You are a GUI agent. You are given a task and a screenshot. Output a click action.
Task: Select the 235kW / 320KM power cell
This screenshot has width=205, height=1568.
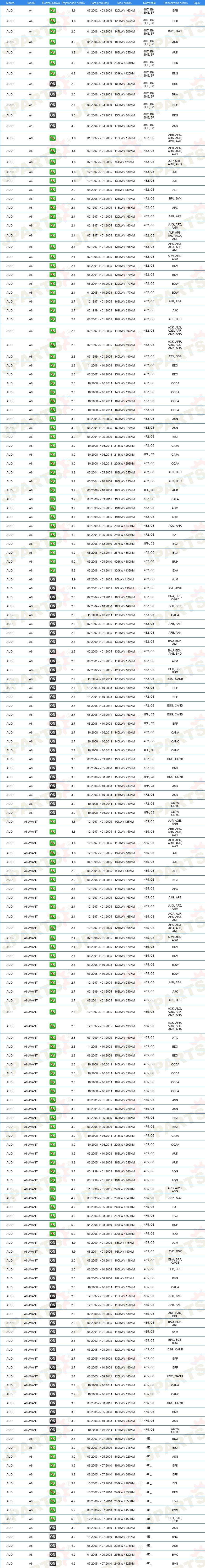pyautogui.click(x=125, y=1555)
